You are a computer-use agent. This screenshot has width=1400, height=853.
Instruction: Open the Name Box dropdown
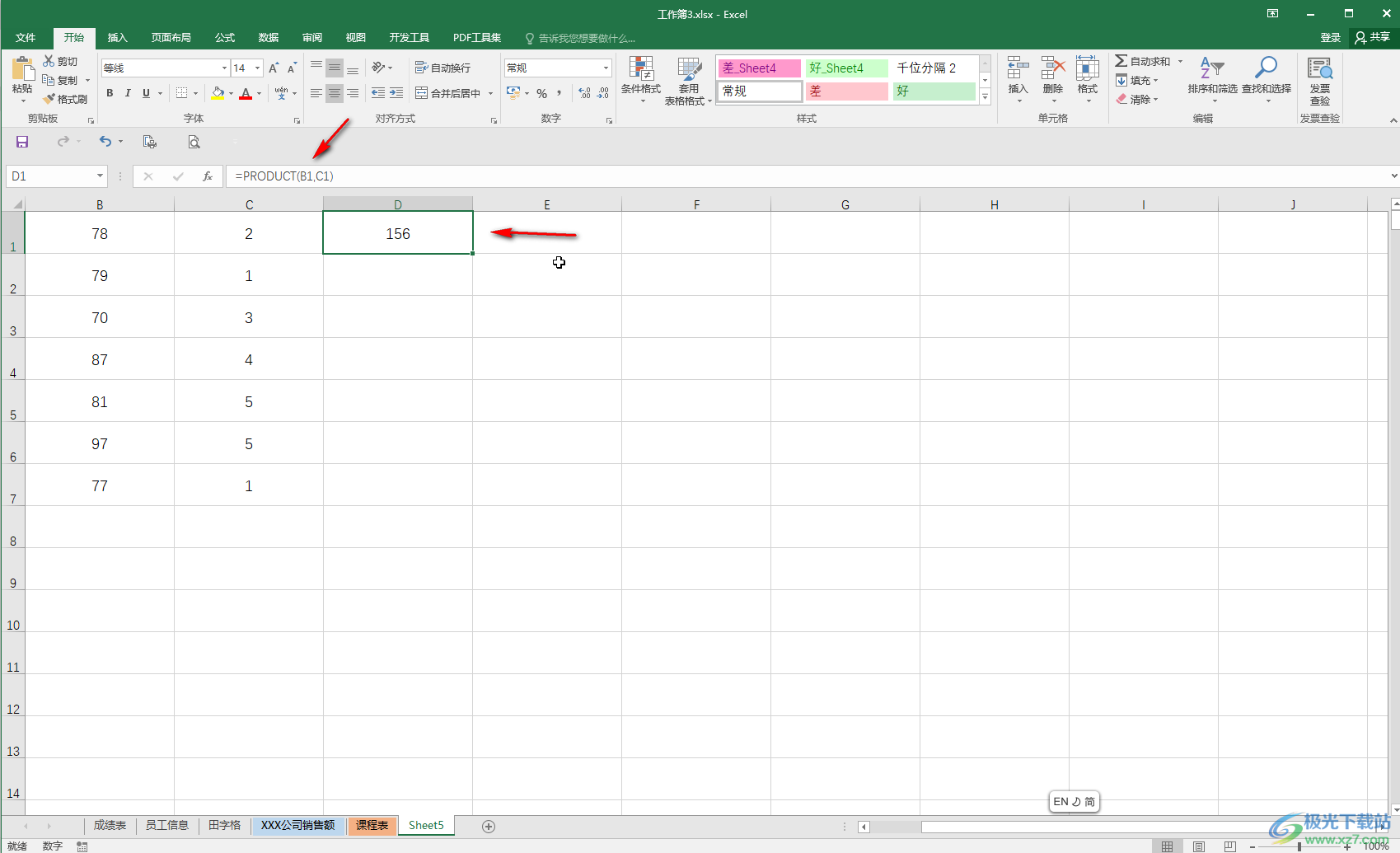(x=101, y=176)
